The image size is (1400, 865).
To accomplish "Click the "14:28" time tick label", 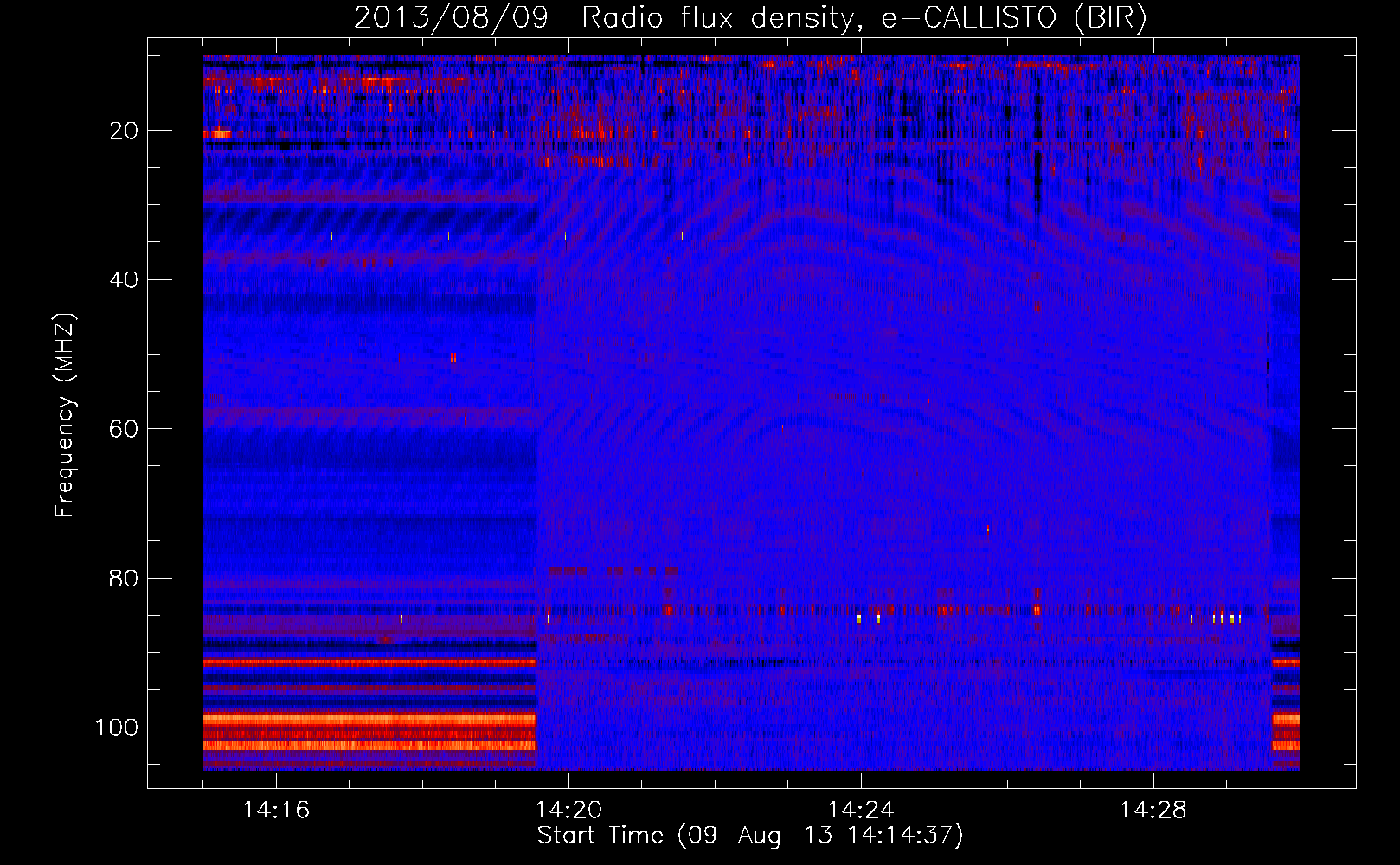I will point(1153,810).
